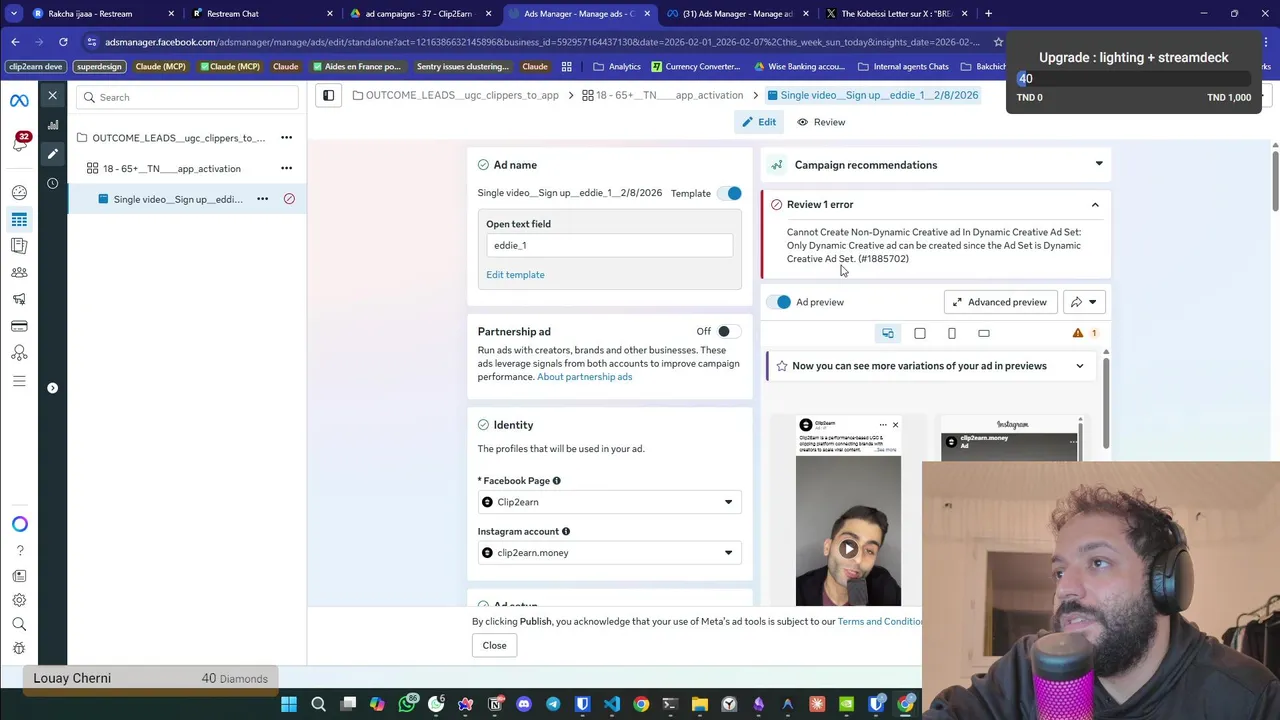
Task: Select the pencil Edit mode icon
Action: click(x=53, y=154)
